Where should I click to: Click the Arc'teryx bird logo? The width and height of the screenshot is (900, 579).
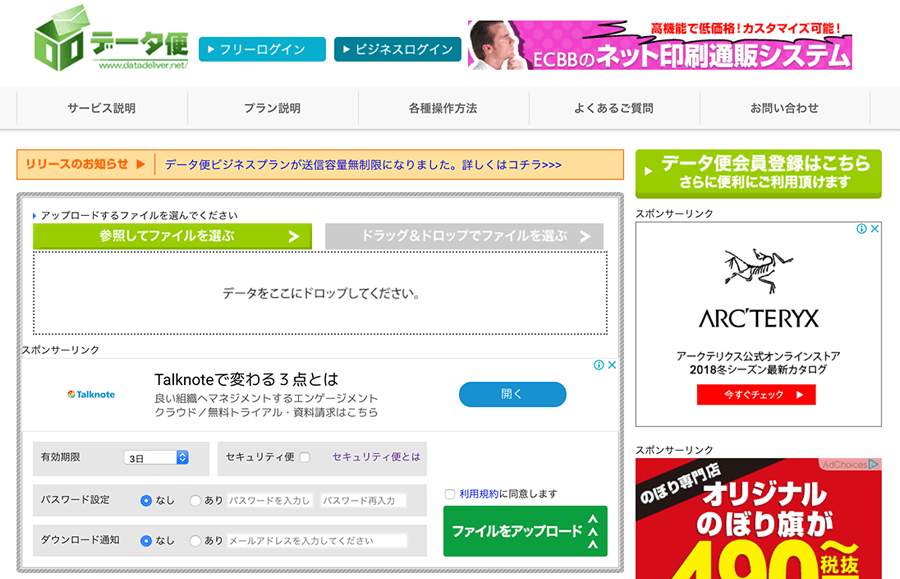tap(758, 271)
